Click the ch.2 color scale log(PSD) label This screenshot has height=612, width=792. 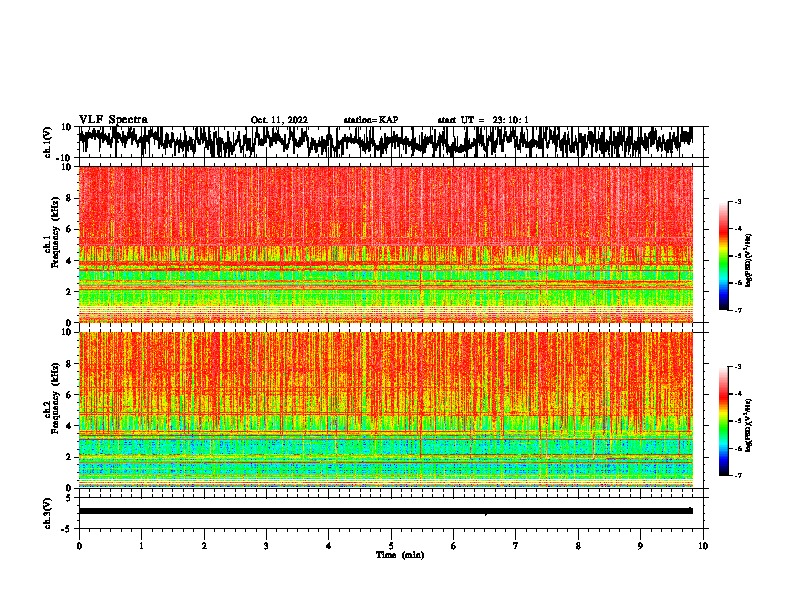[749, 425]
